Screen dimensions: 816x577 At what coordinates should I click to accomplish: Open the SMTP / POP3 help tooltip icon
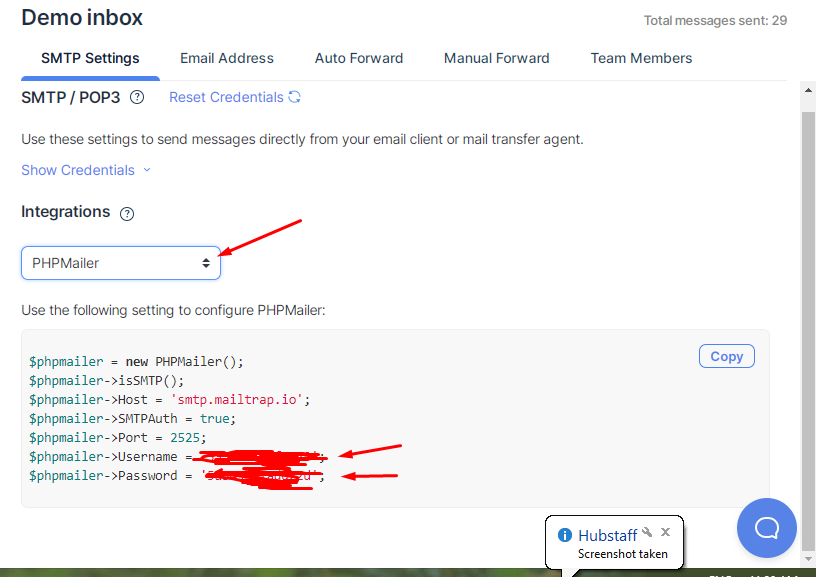(x=137, y=97)
